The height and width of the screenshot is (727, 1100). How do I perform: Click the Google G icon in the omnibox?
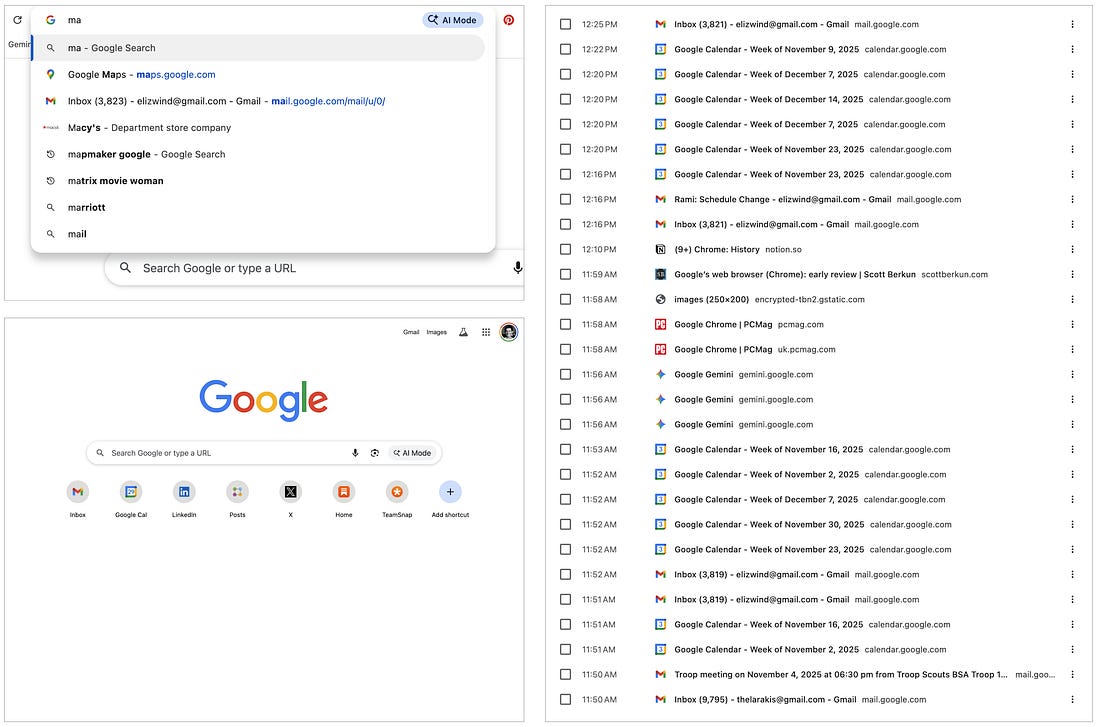coord(51,20)
